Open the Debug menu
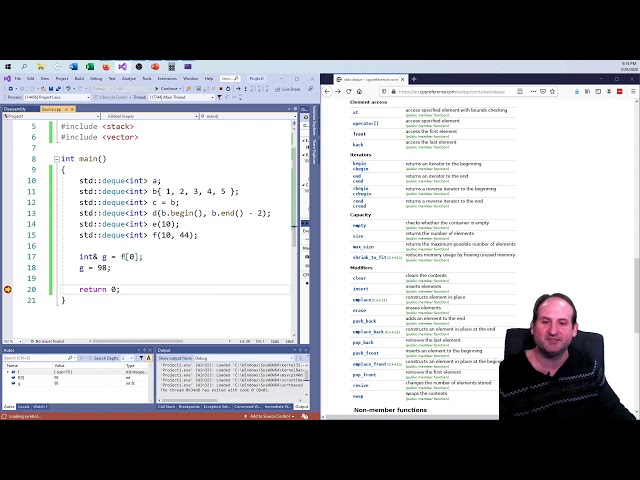The image size is (640, 480). click(96, 78)
